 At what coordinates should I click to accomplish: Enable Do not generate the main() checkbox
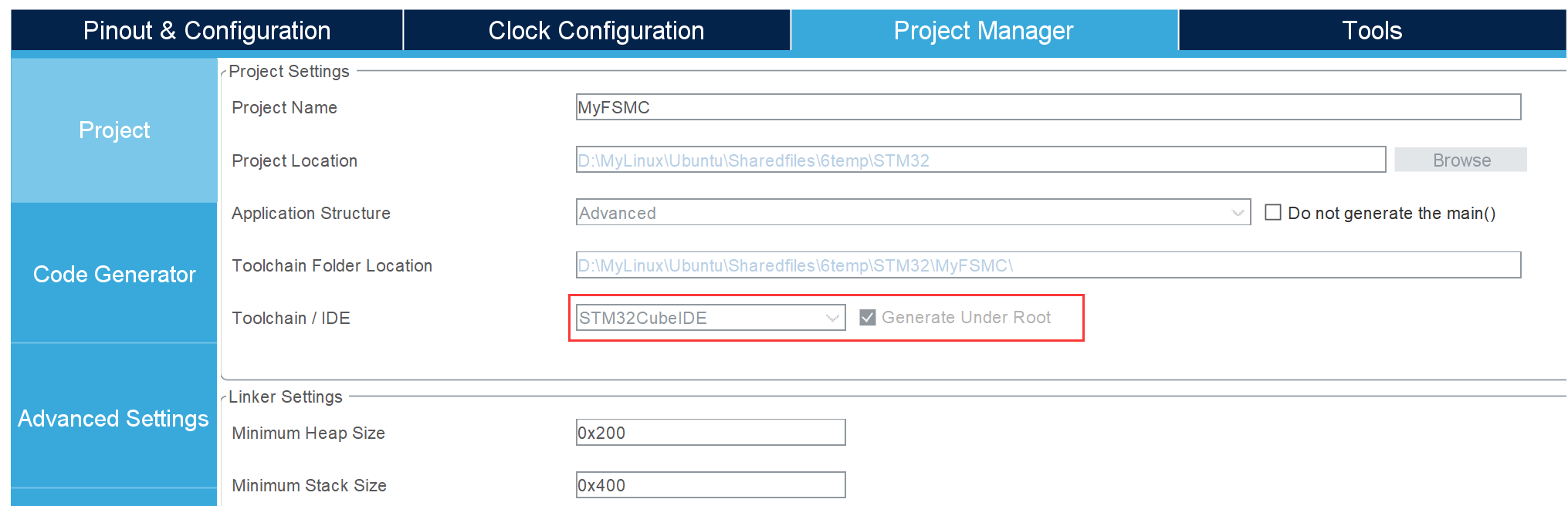(1273, 212)
